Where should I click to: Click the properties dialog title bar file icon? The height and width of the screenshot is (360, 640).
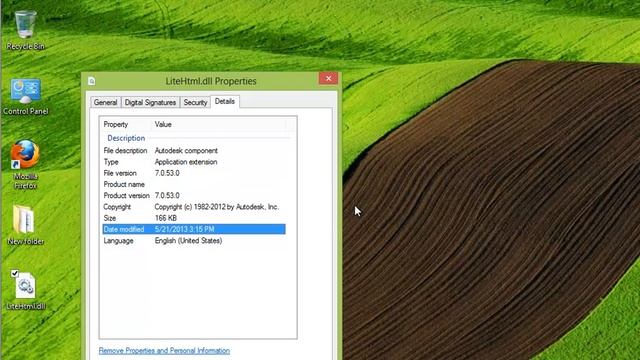pos(91,81)
